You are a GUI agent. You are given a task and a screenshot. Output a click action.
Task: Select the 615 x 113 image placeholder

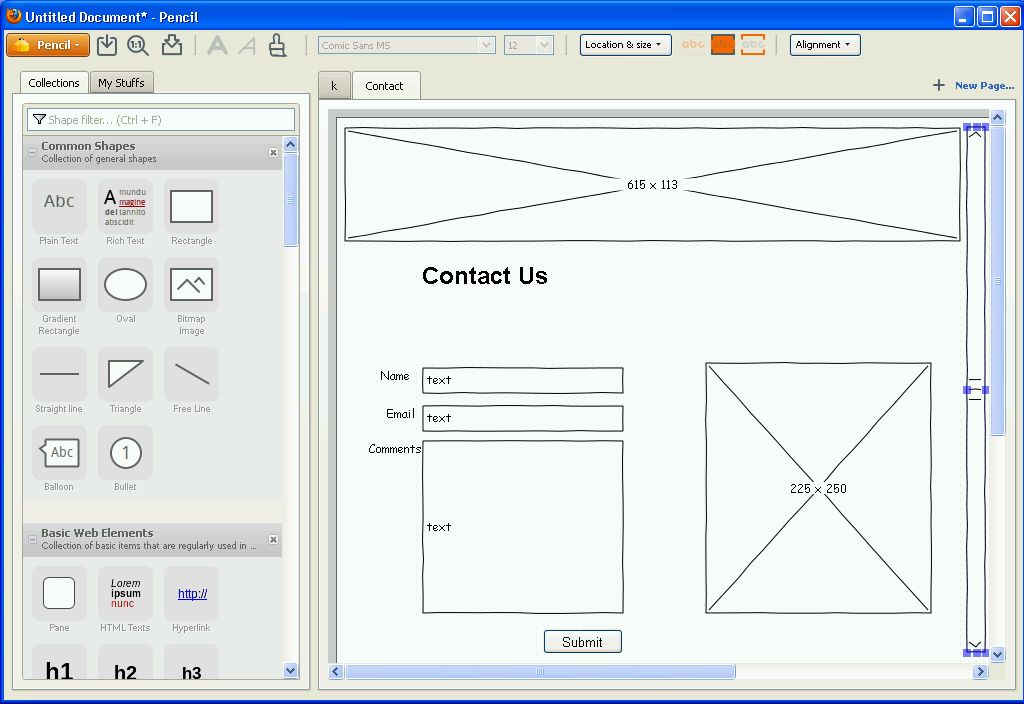[x=652, y=184]
